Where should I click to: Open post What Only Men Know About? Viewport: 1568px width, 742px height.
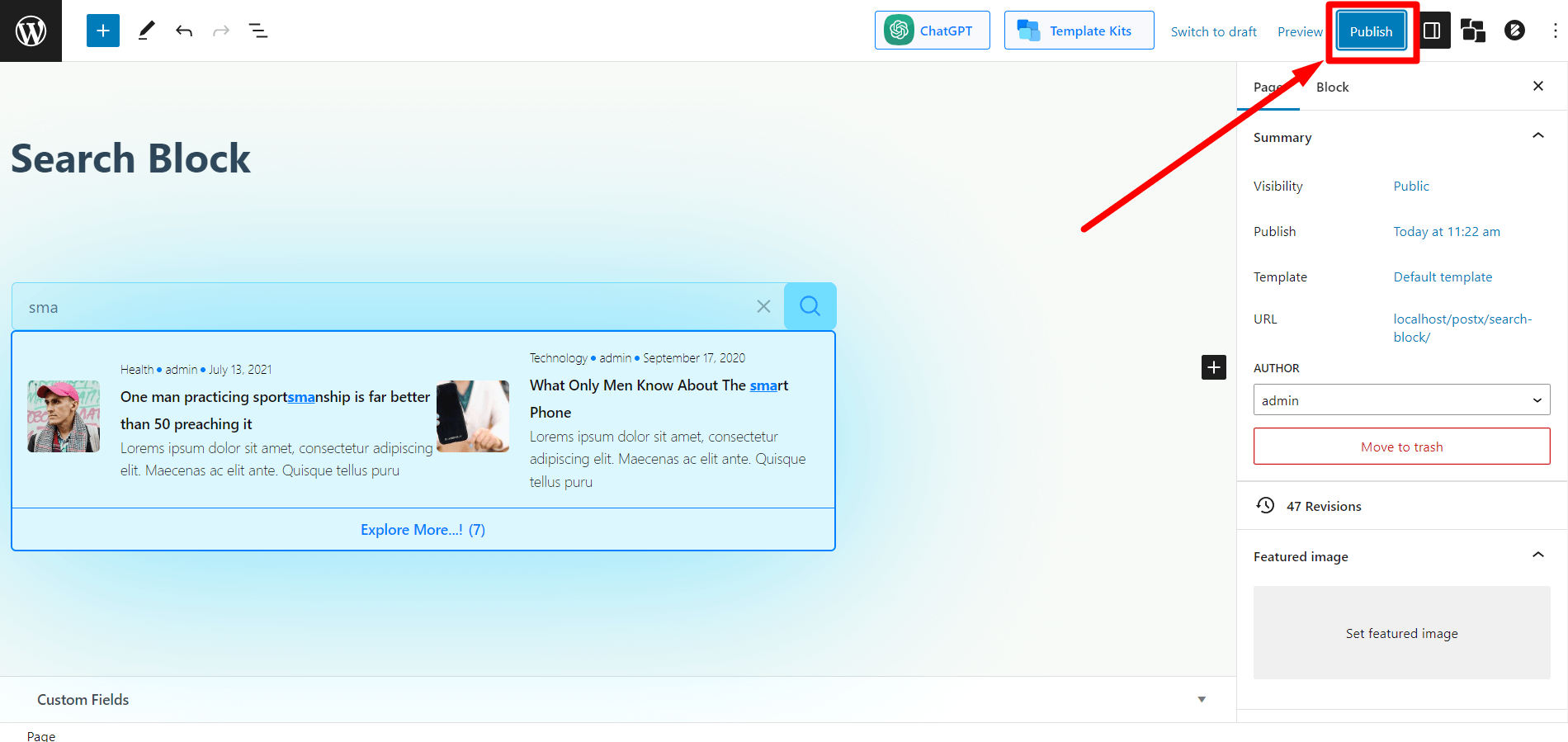click(659, 399)
